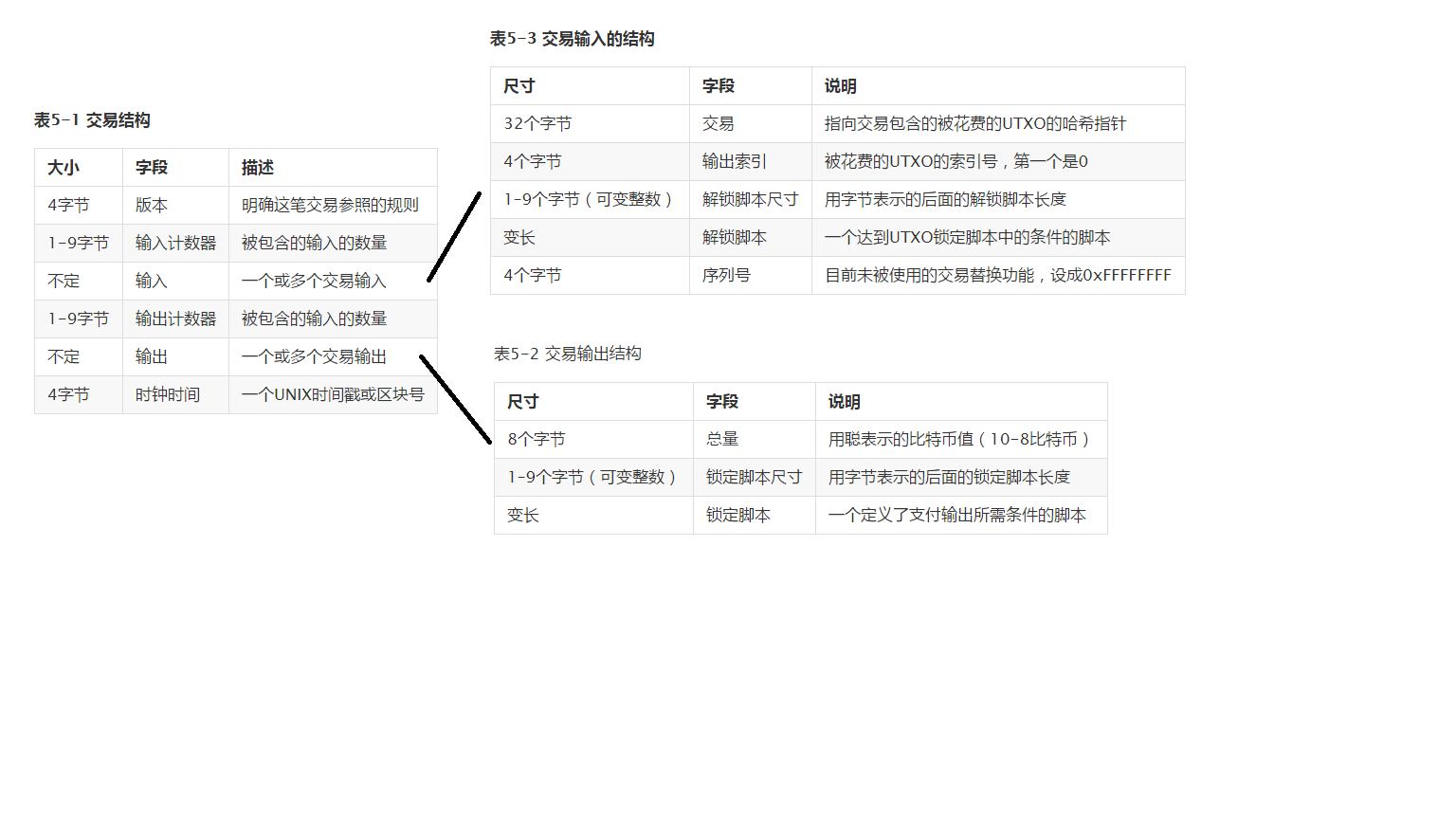This screenshot has width=1456, height=819.
Task: Select the 描述 header cell
Action: (333, 168)
